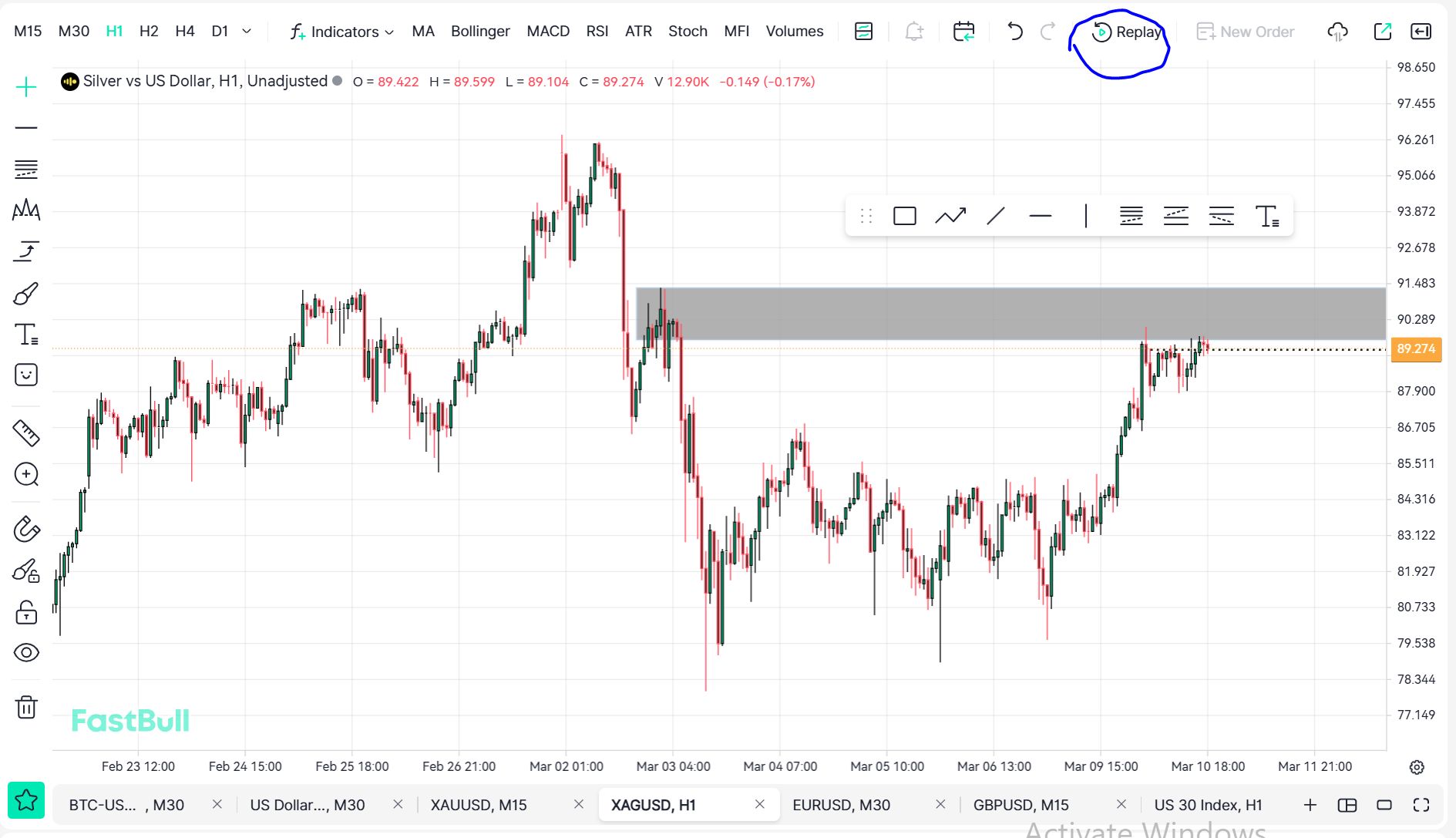Open the text tool in left sidebar

point(26,335)
